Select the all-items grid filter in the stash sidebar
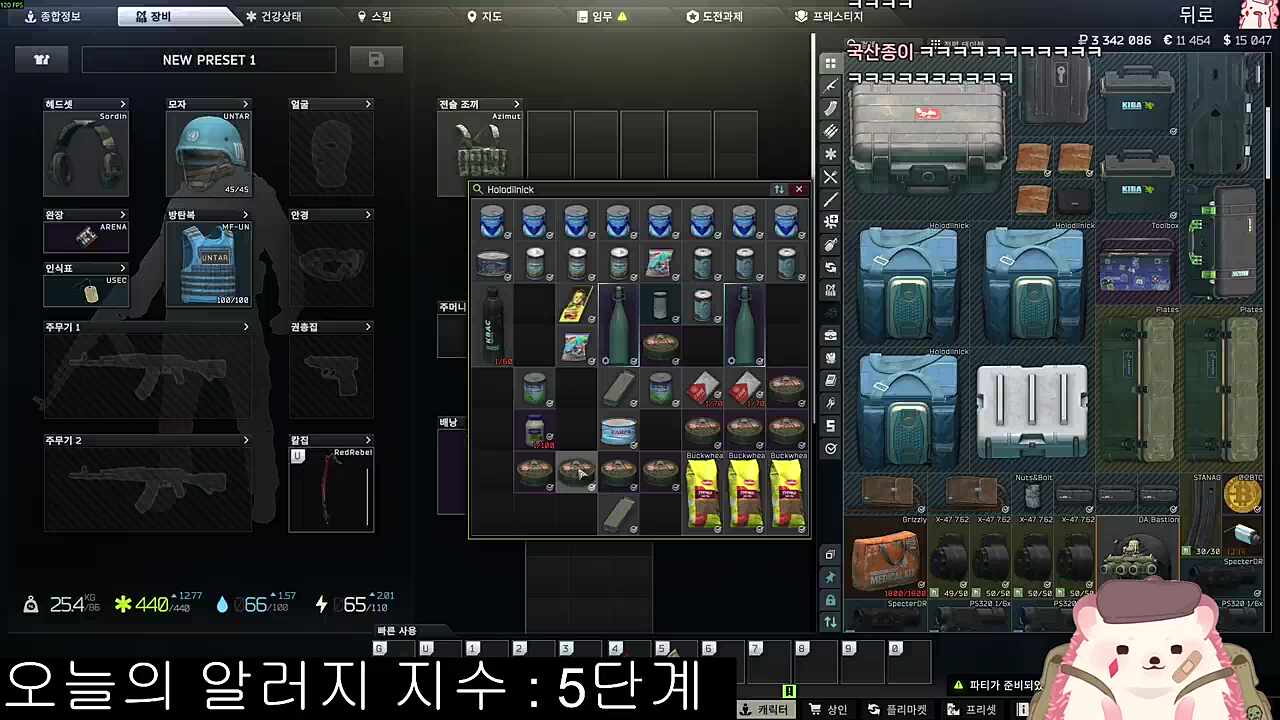 coord(830,63)
